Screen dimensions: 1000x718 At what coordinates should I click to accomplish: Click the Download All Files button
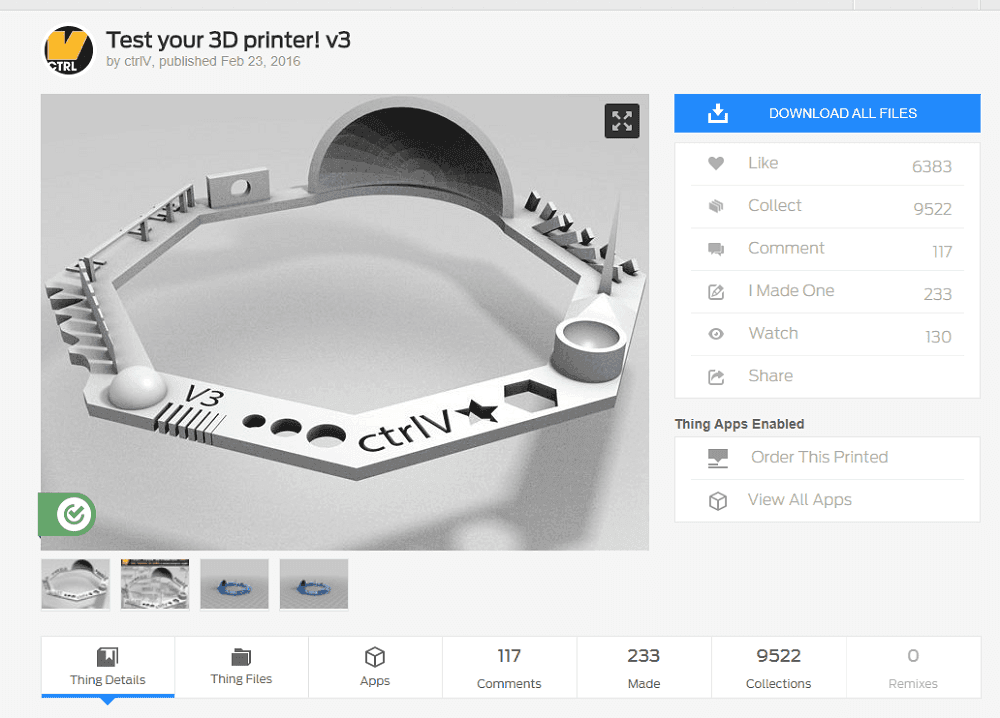(827, 113)
